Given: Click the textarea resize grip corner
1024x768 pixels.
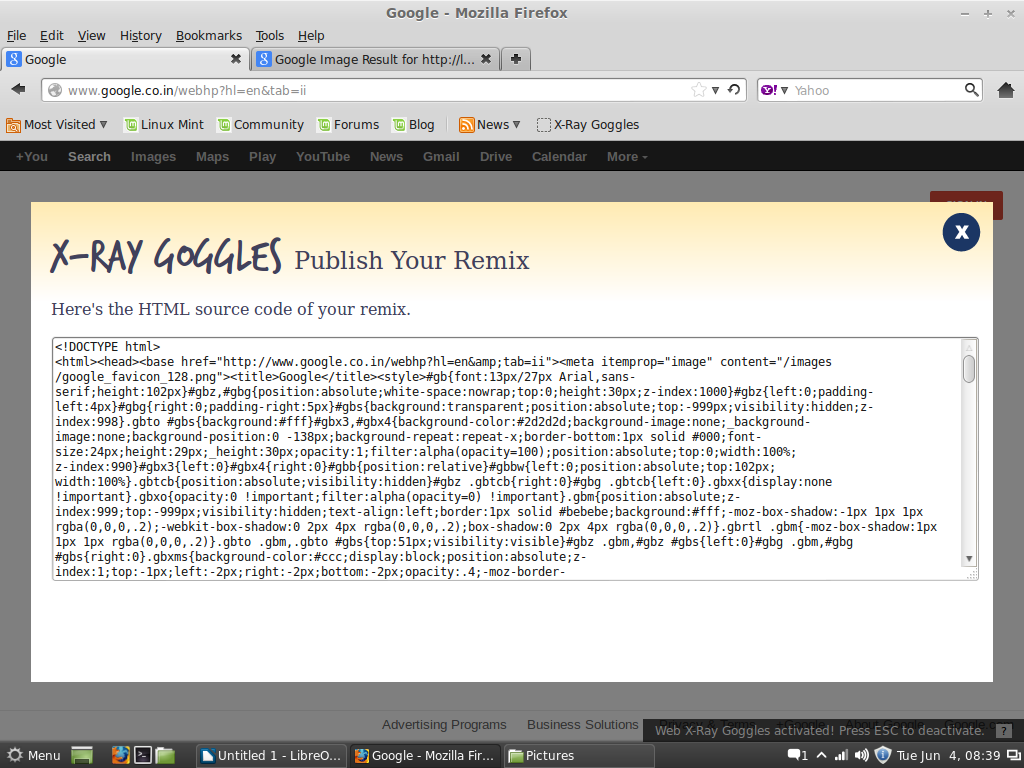Looking at the screenshot, I should click(972, 574).
